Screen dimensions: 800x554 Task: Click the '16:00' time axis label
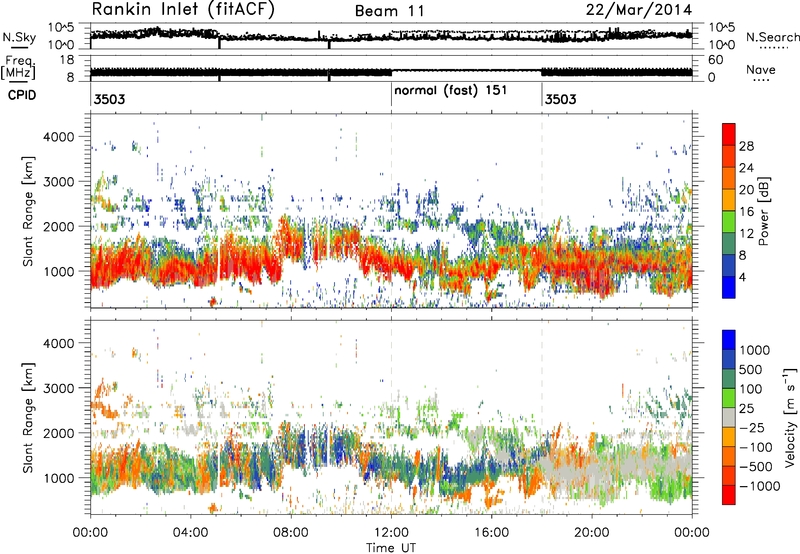[x=491, y=533]
